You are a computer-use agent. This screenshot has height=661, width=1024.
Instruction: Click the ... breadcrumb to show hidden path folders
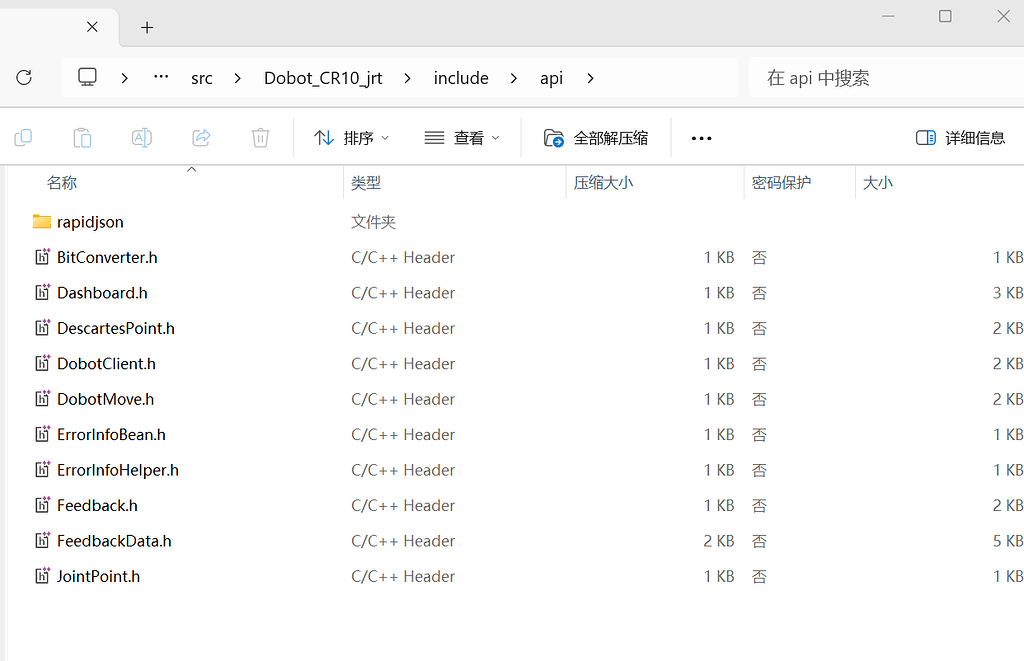click(x=160, y=77)
